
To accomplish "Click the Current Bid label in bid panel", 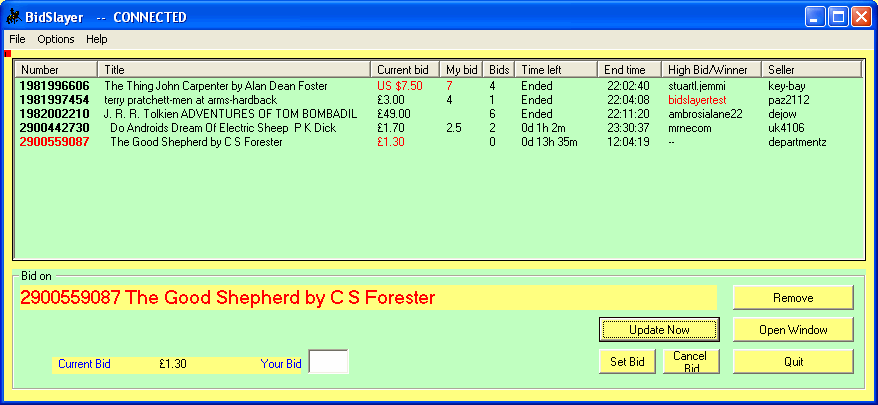I will click(84, 364).
